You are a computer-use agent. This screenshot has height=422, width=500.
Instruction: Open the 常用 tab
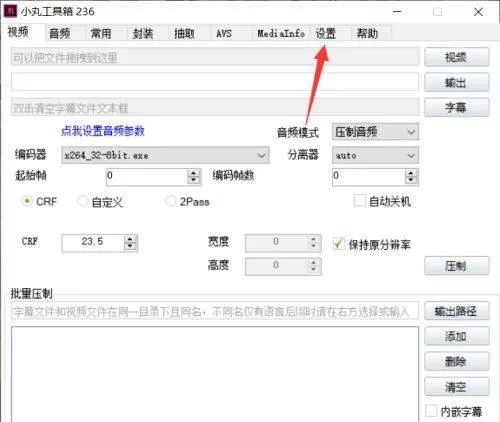click(x=106, y=33)
